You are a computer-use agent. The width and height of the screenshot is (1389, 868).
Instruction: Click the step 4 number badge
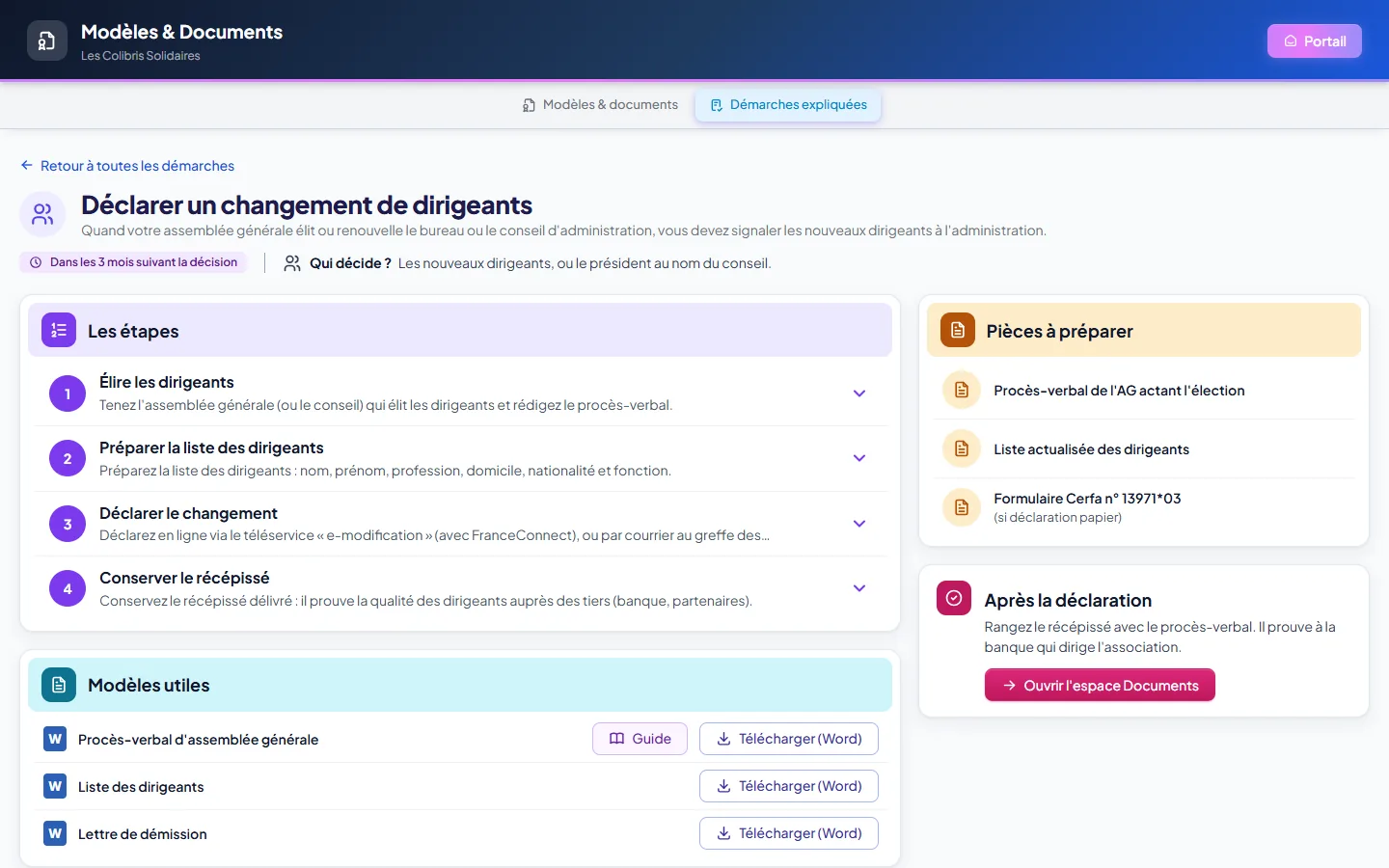click(x=68, y=588)
